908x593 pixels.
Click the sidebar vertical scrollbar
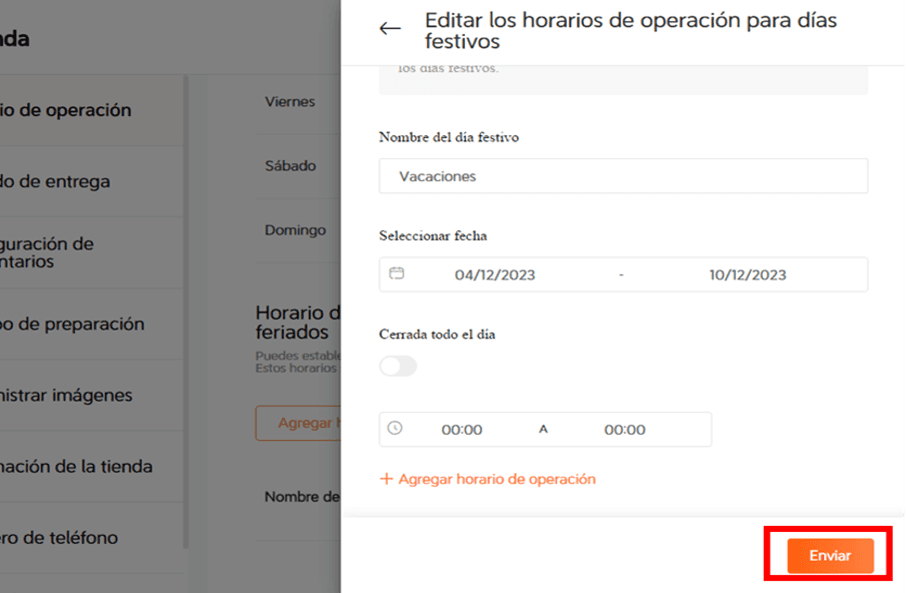[185, 310]
